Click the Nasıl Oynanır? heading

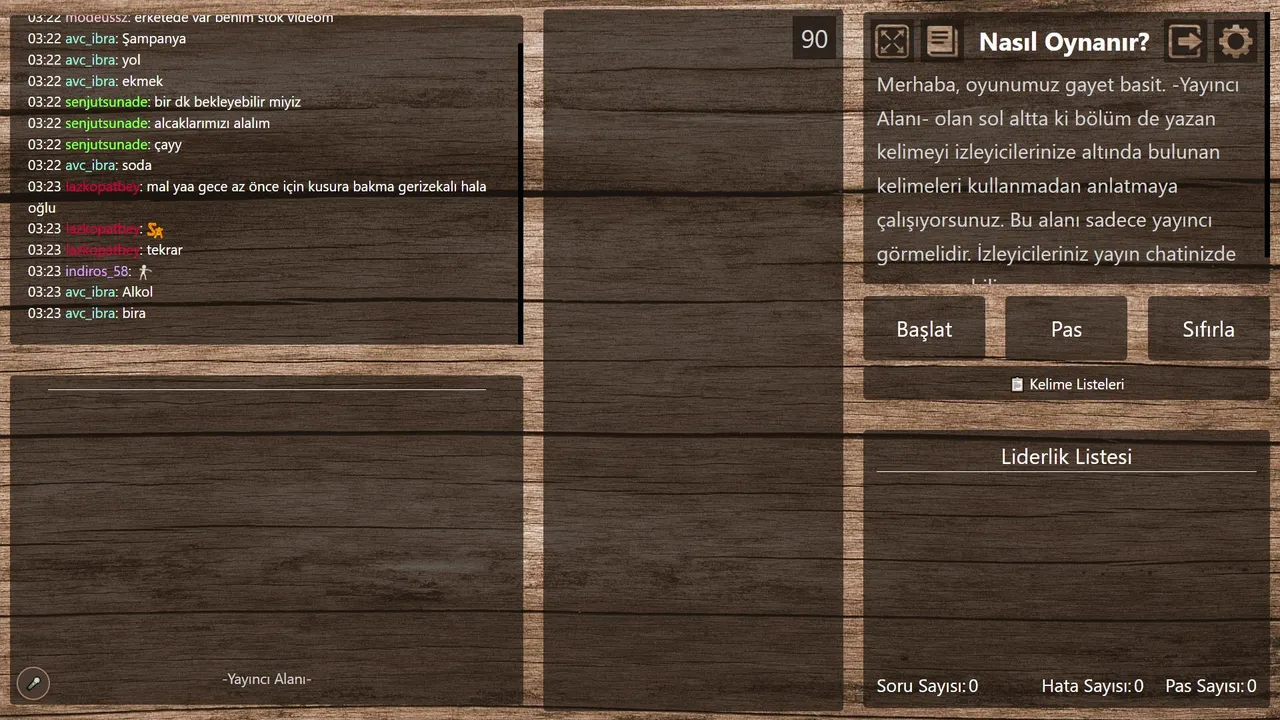point(1064,42)
